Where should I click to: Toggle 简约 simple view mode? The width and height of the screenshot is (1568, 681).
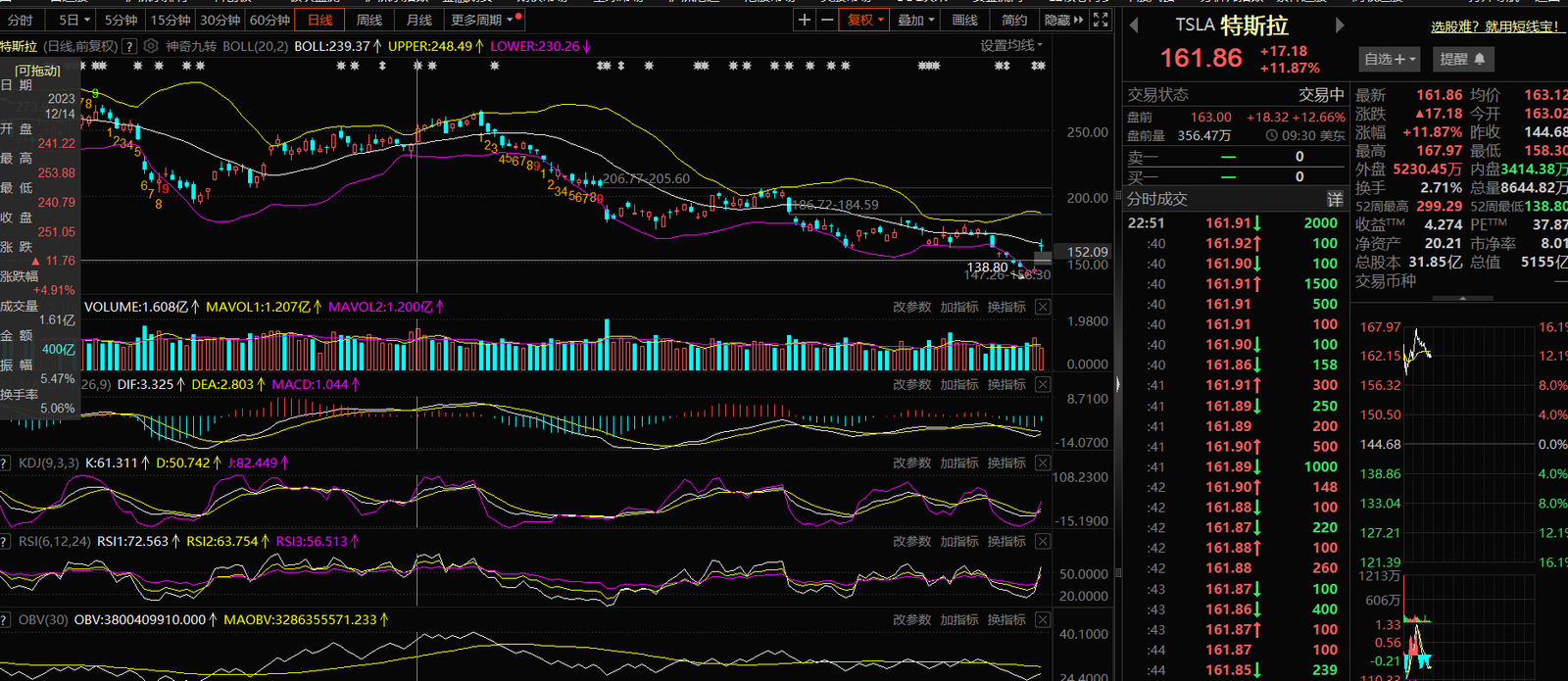[x=1014, y=20]
